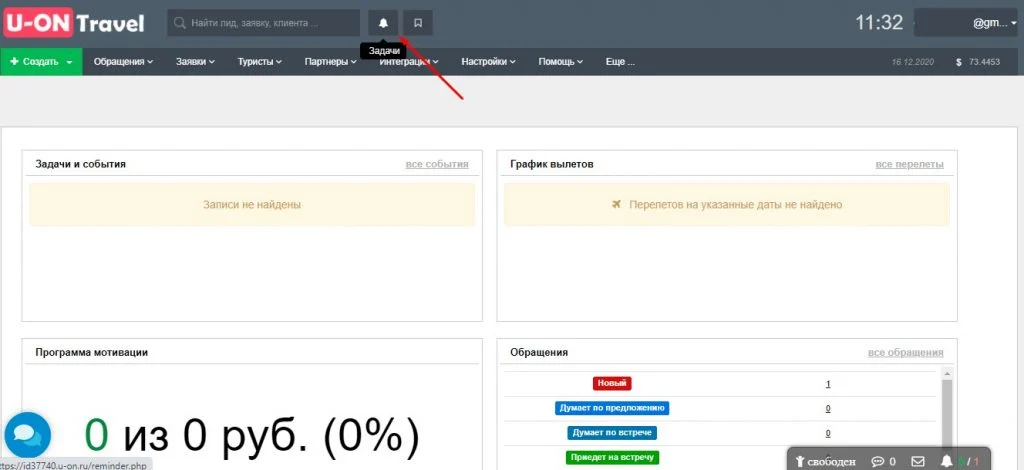The height and width of the screenshot is (470, 1024).
Task: Click the 11:32 clock in header
Action: pyautogui.click(x=879, y=23)
